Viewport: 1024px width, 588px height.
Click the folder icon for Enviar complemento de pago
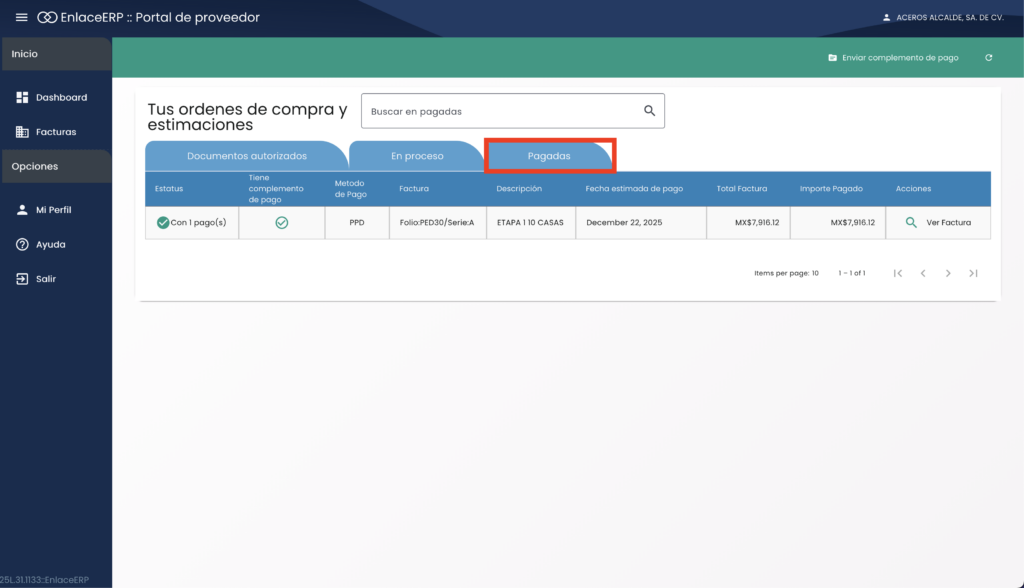pyautogui.click(x=833, y=57)
